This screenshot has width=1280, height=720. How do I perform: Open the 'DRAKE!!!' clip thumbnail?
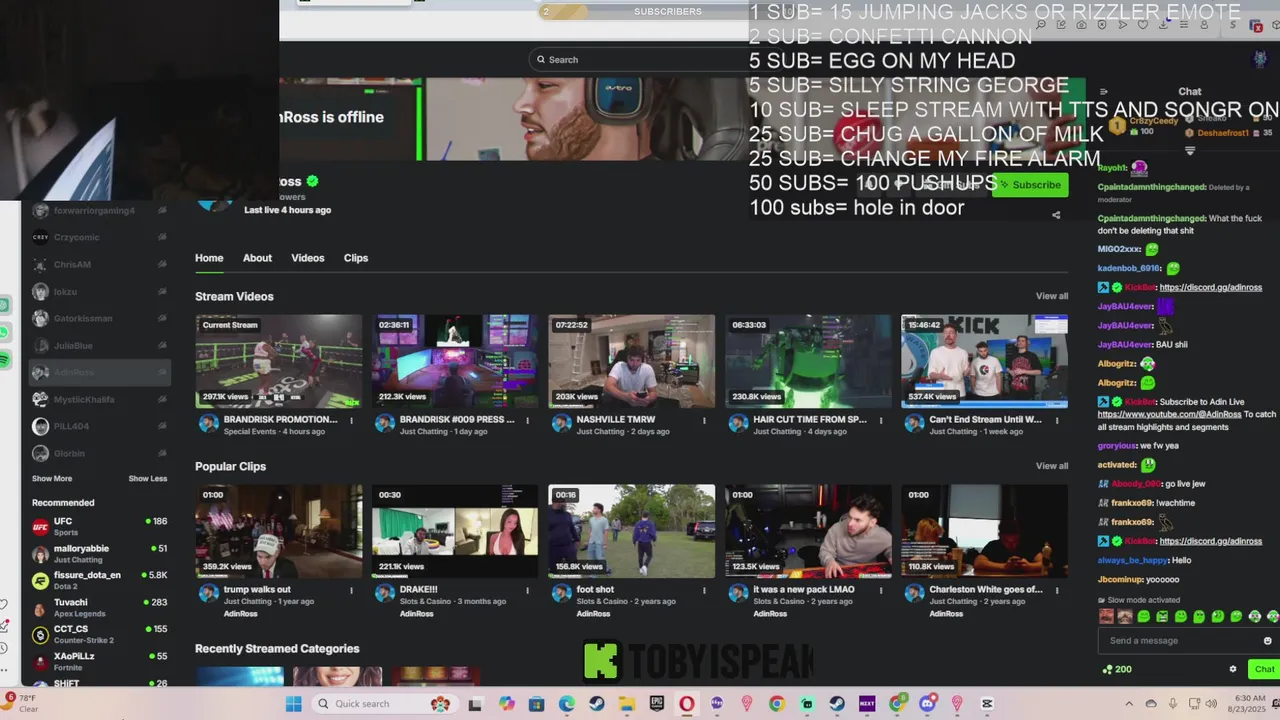coord(455,531)
